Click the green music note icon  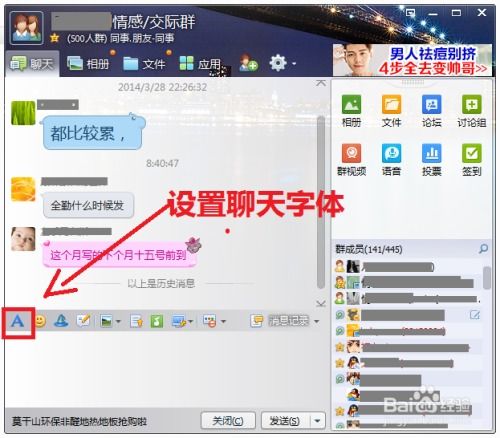point(157,322)
